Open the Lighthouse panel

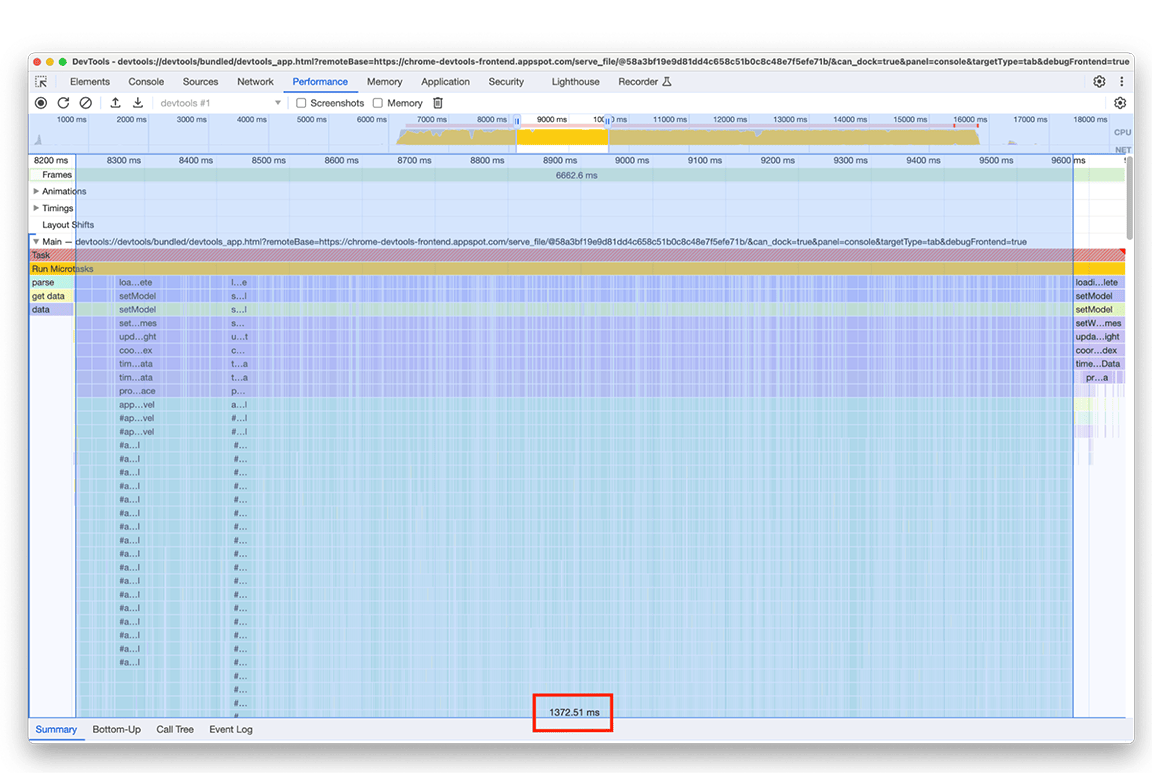(x=575, y=81)
